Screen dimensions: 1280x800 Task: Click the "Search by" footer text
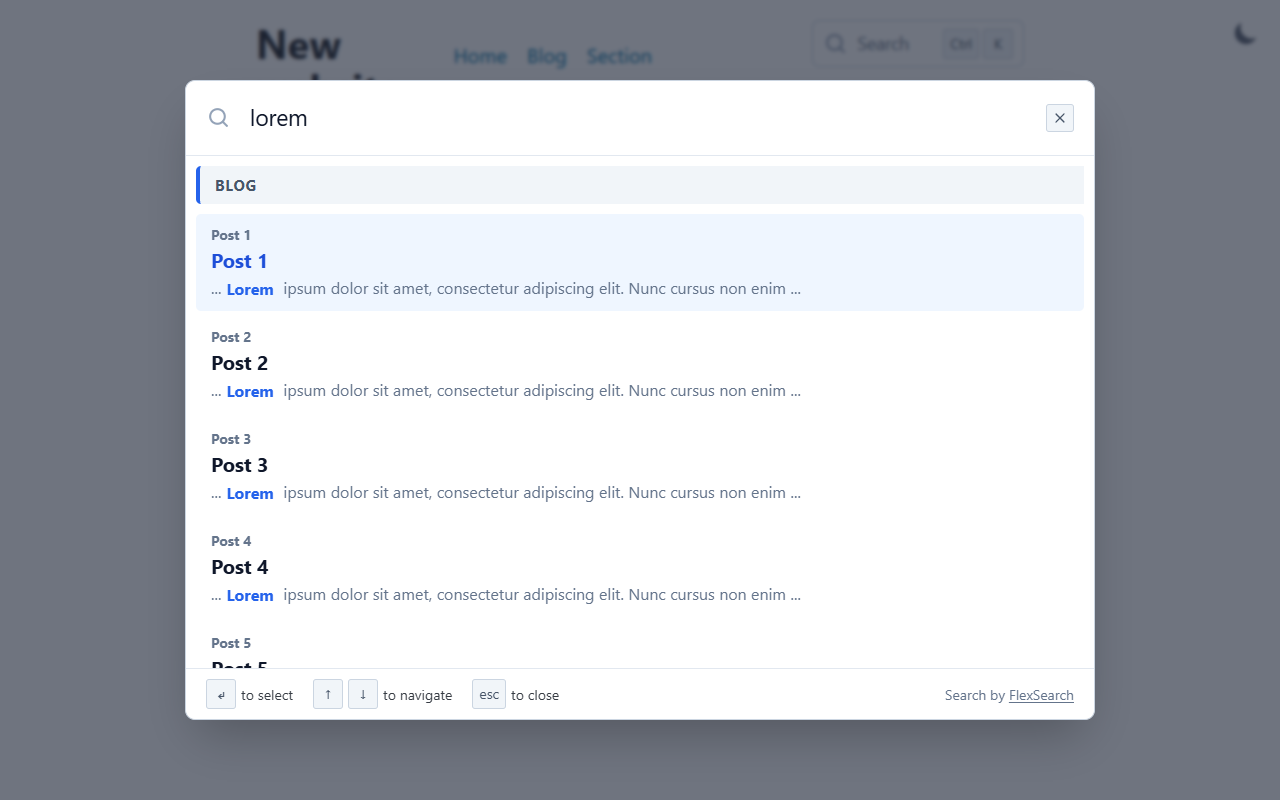(x=975, y=695)
